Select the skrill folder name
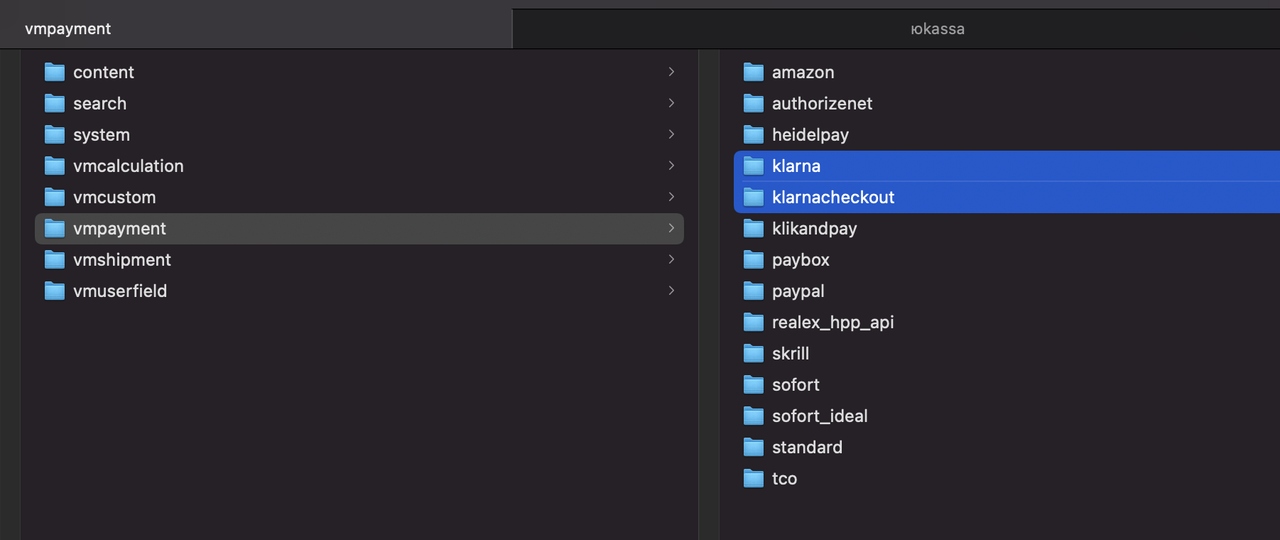 tap(790, 353)
